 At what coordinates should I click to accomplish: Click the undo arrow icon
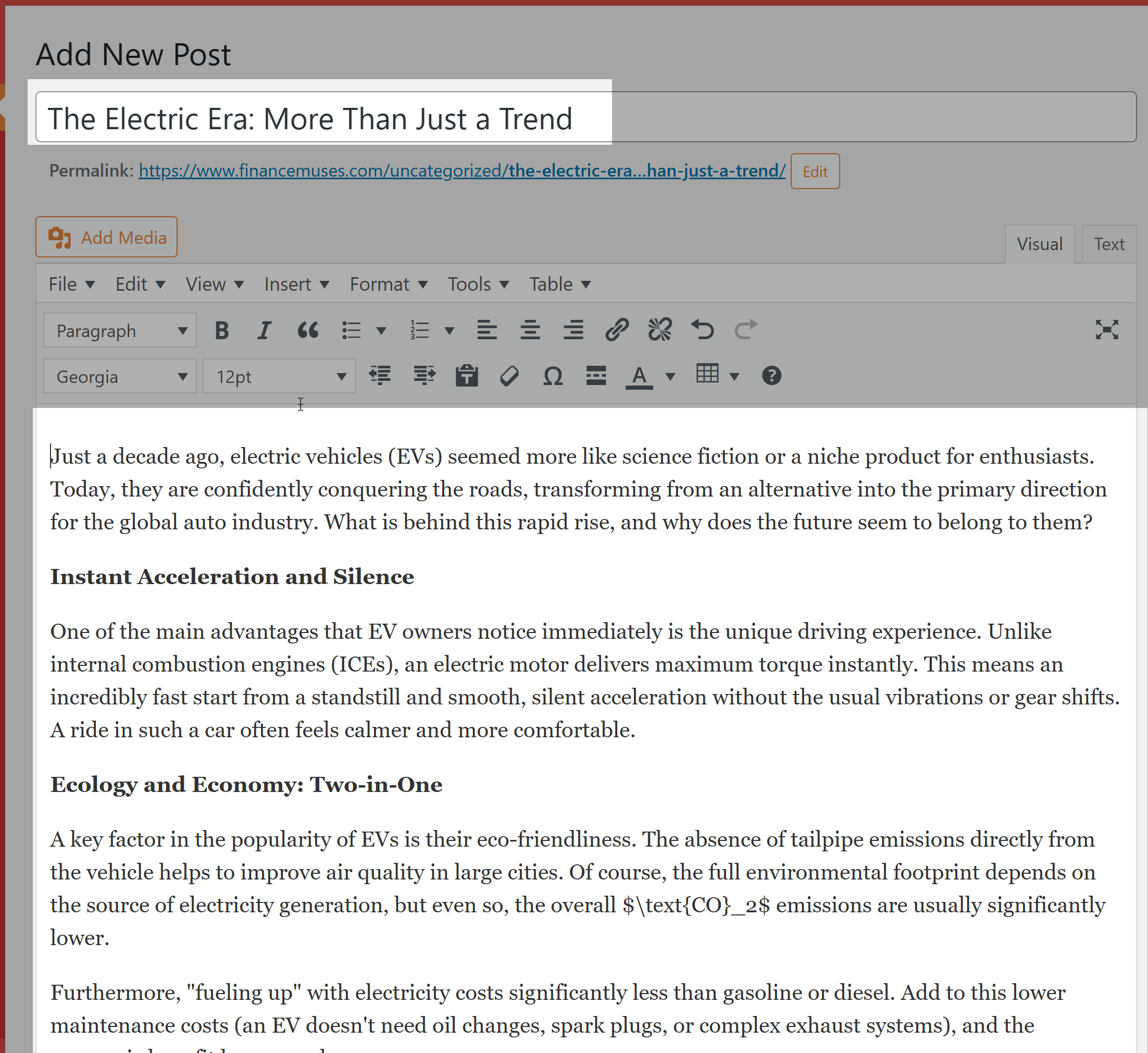[702, 330]
